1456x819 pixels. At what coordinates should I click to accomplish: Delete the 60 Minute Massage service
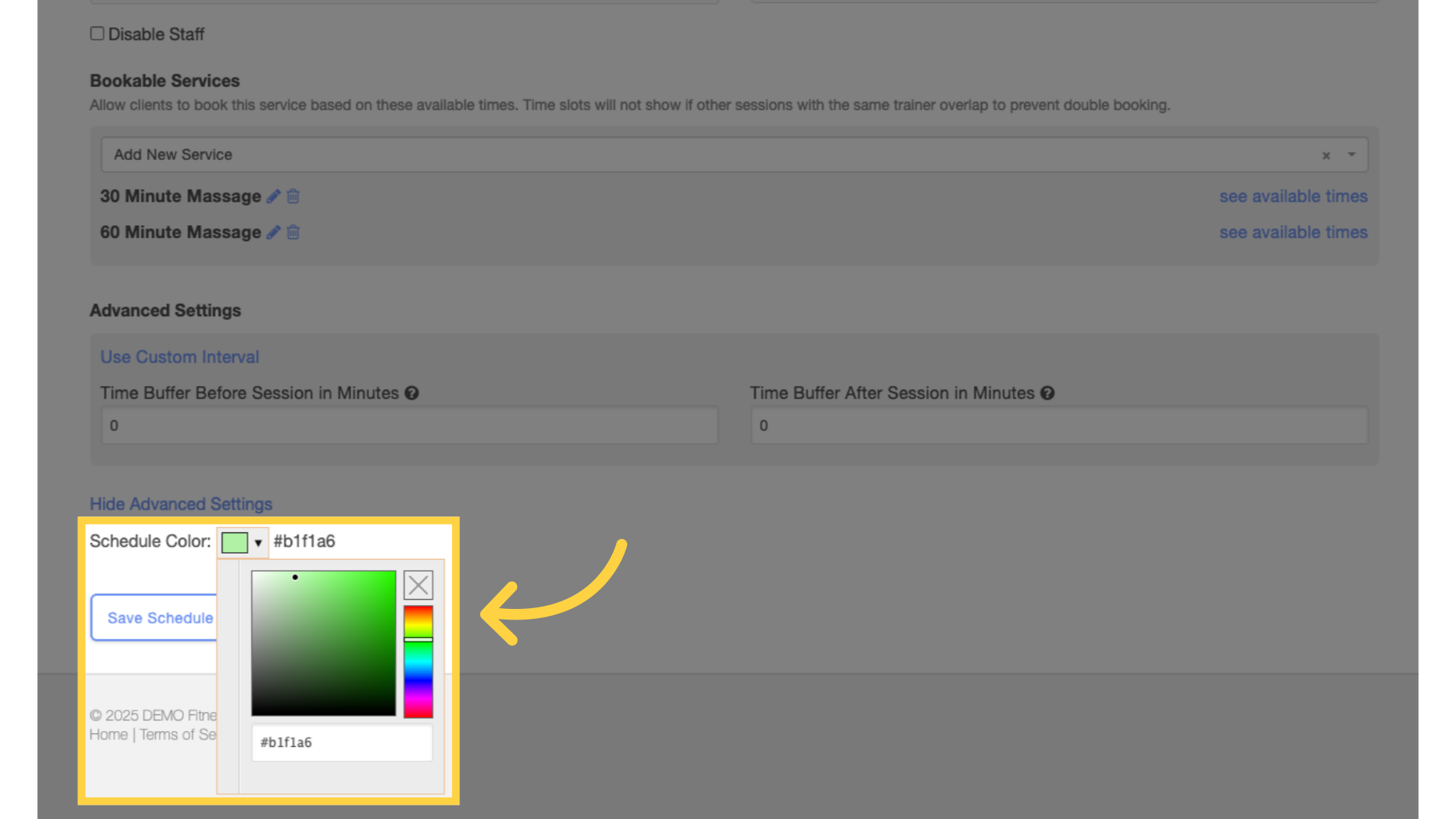(293, 233)
